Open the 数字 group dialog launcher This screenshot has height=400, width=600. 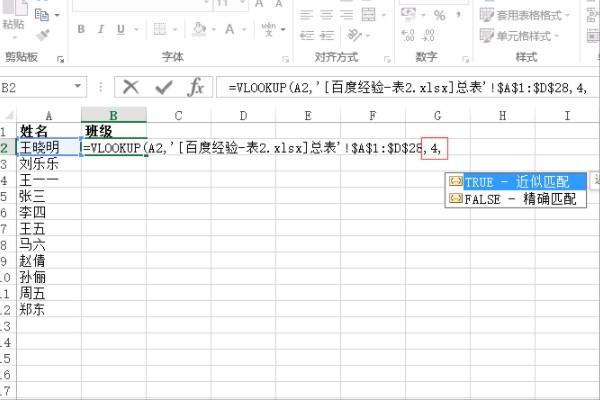465,59
